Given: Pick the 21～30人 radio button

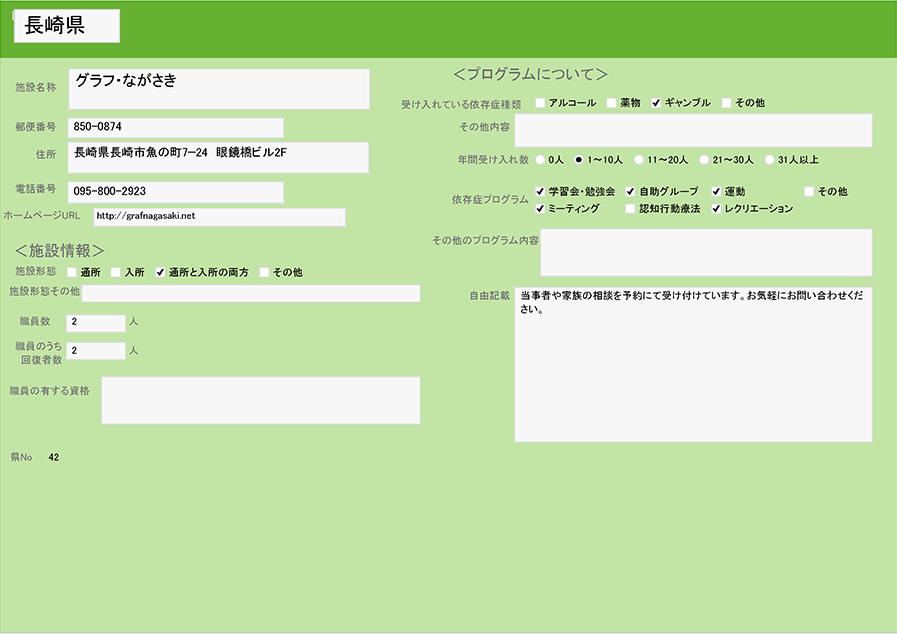Looking at the screenshot, I should coord(705,159).
